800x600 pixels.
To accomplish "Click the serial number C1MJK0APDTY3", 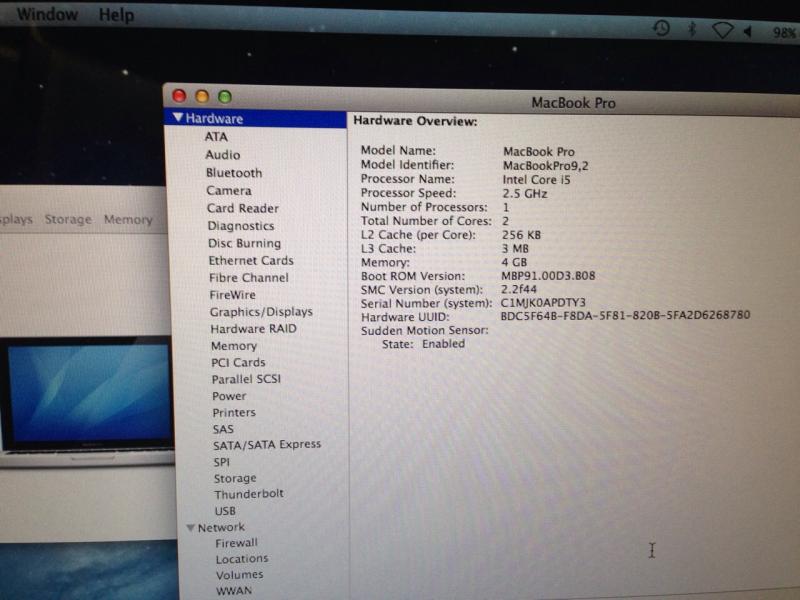I will (543, 303).
